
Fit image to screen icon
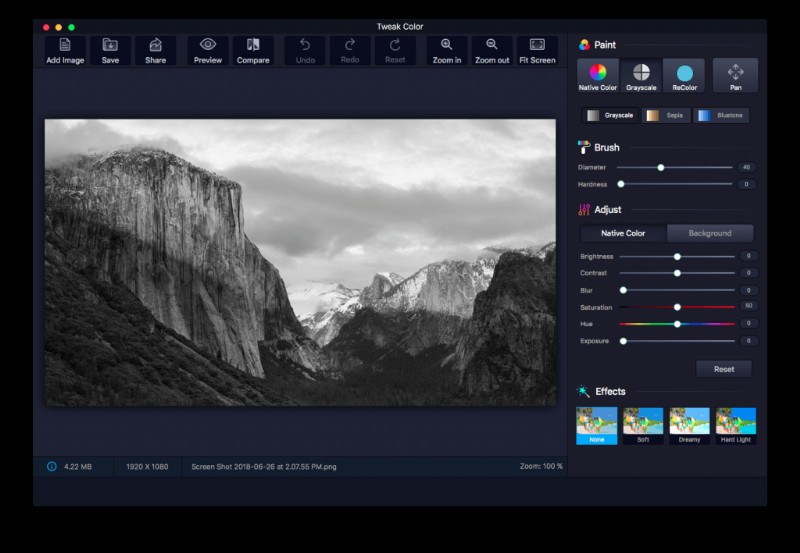coord(537,51)
